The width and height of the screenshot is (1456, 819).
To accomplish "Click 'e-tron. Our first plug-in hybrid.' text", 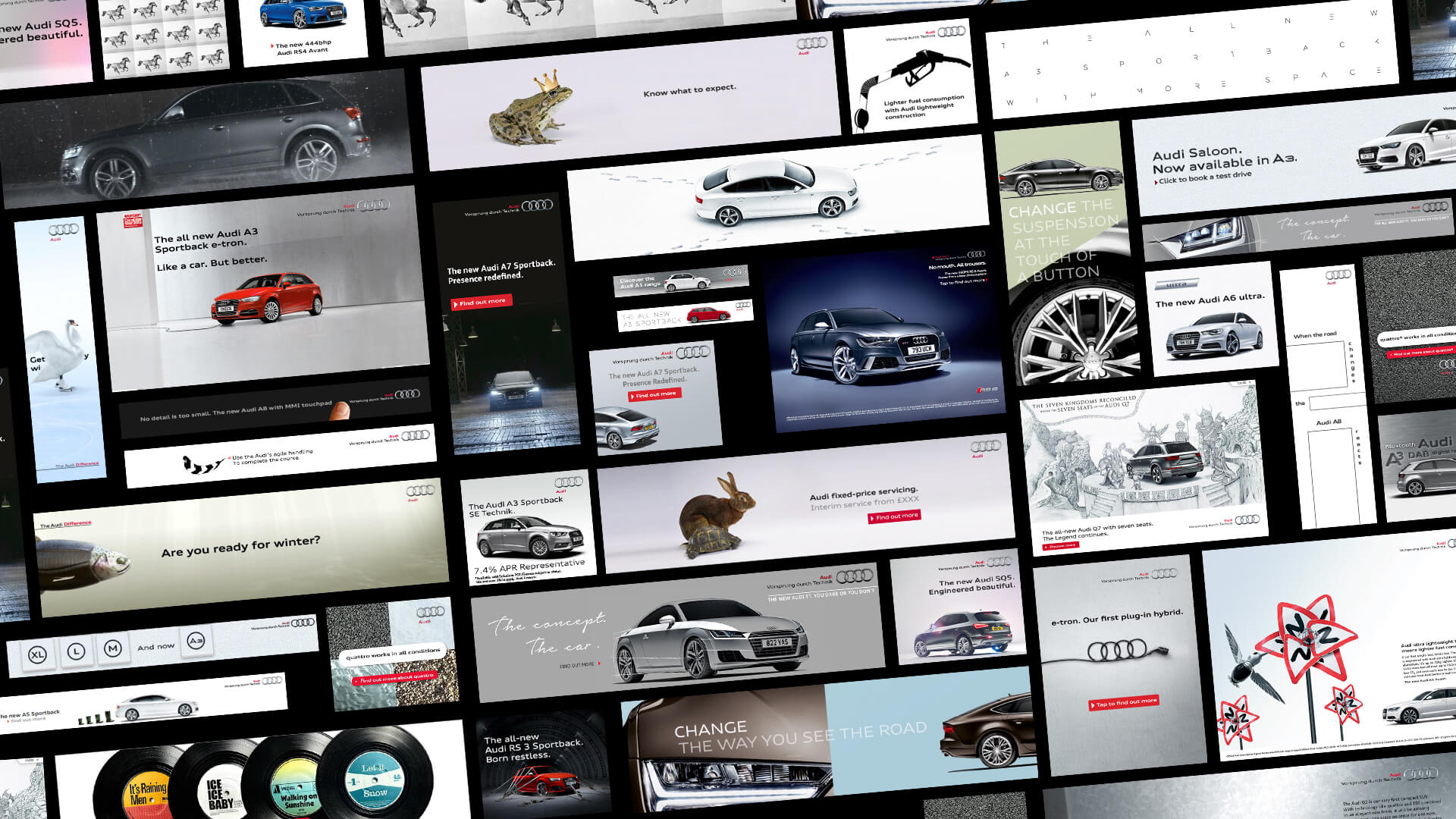I will click(1116, 617).
